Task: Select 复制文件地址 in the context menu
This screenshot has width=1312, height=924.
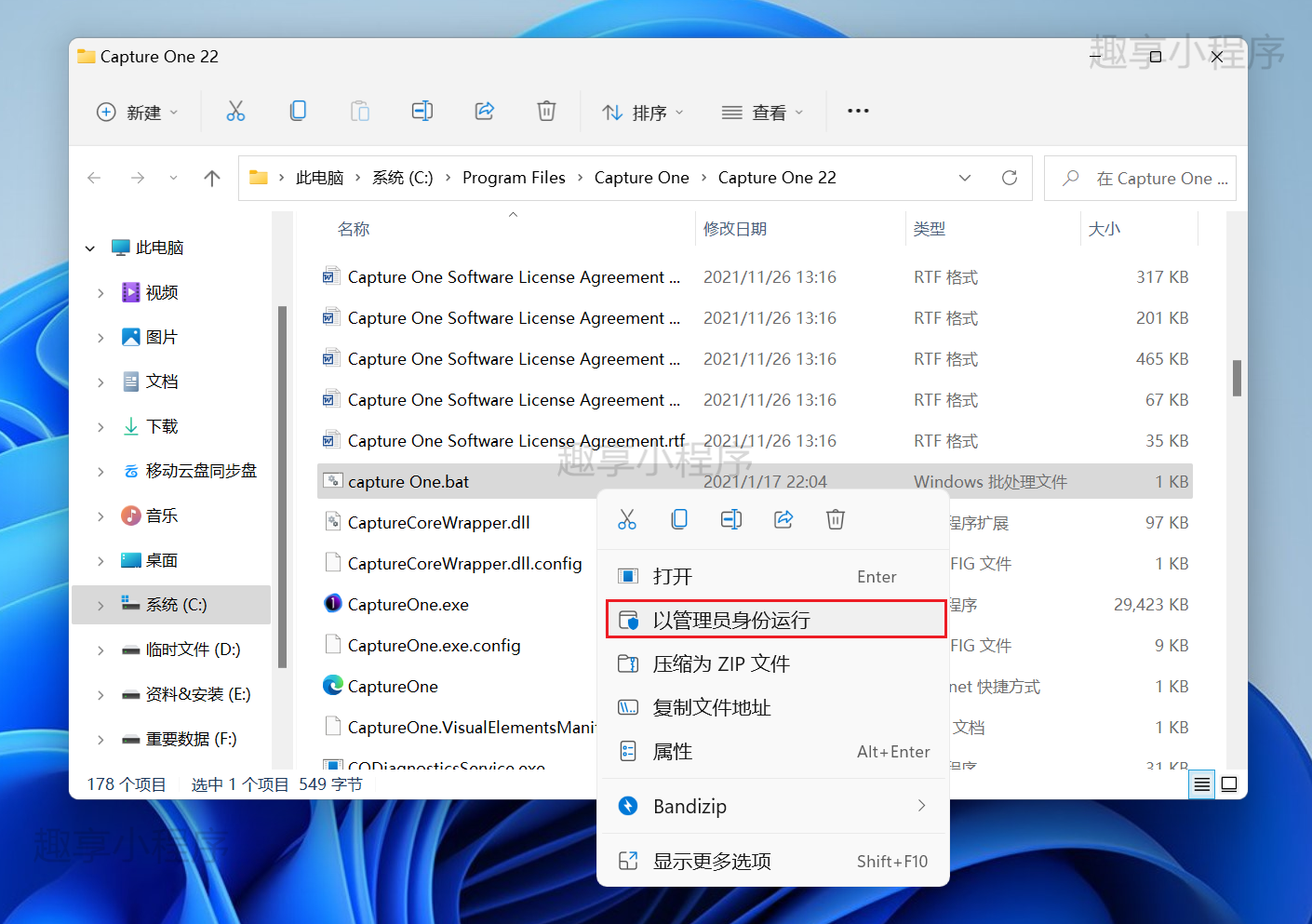Action: (x=773, y=707)
